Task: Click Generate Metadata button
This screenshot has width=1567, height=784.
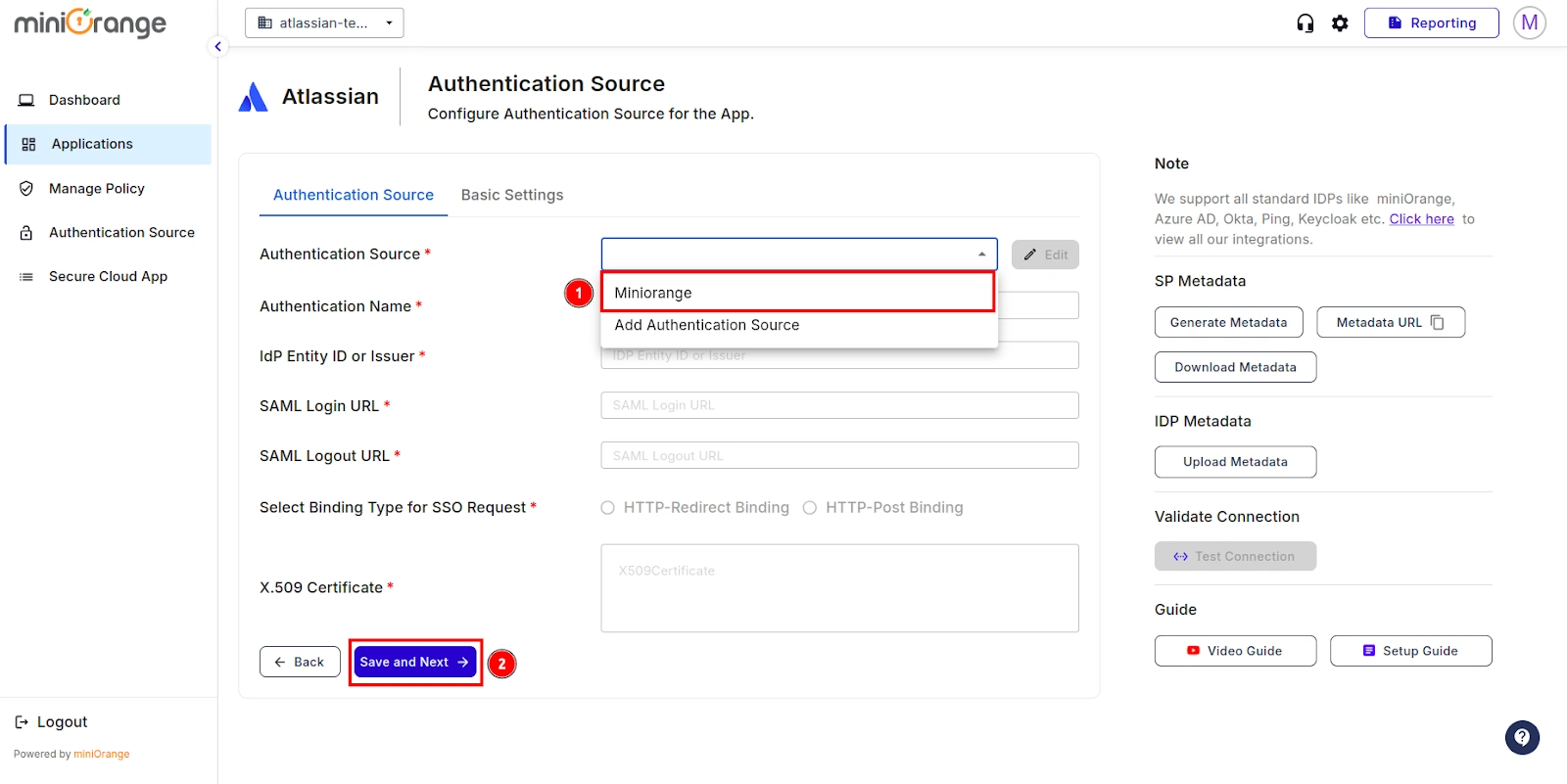Action: (1228, 322)
